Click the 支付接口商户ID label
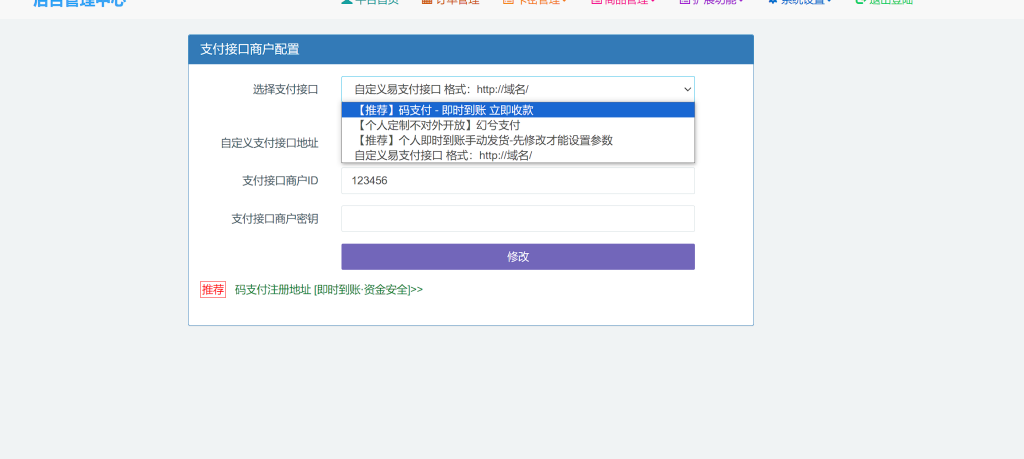This screenshot has height=459, width=1024. [x=280, y=181]
